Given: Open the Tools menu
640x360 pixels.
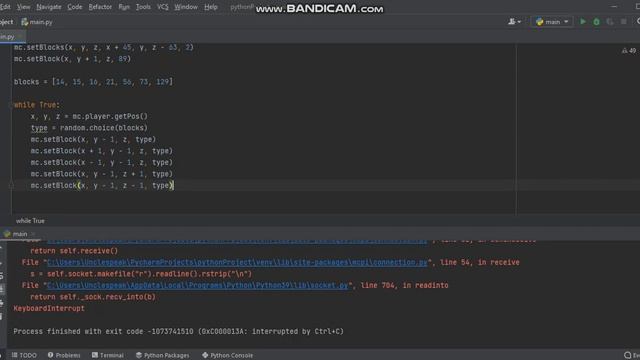Looking at the screenshot, I should pos(143,7).
